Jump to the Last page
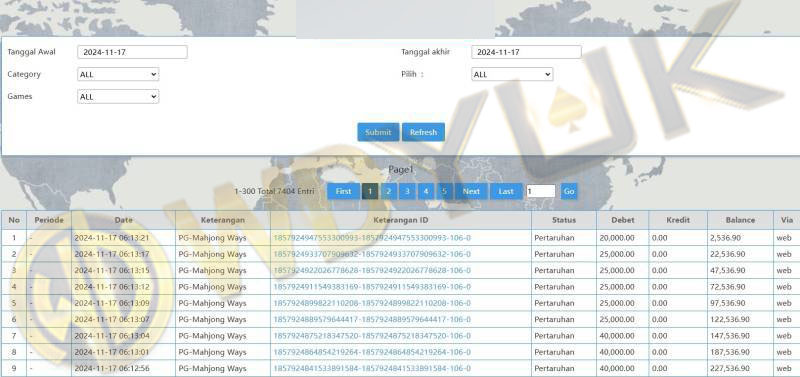Screen dimensions: 800x377 pos(506,191)
